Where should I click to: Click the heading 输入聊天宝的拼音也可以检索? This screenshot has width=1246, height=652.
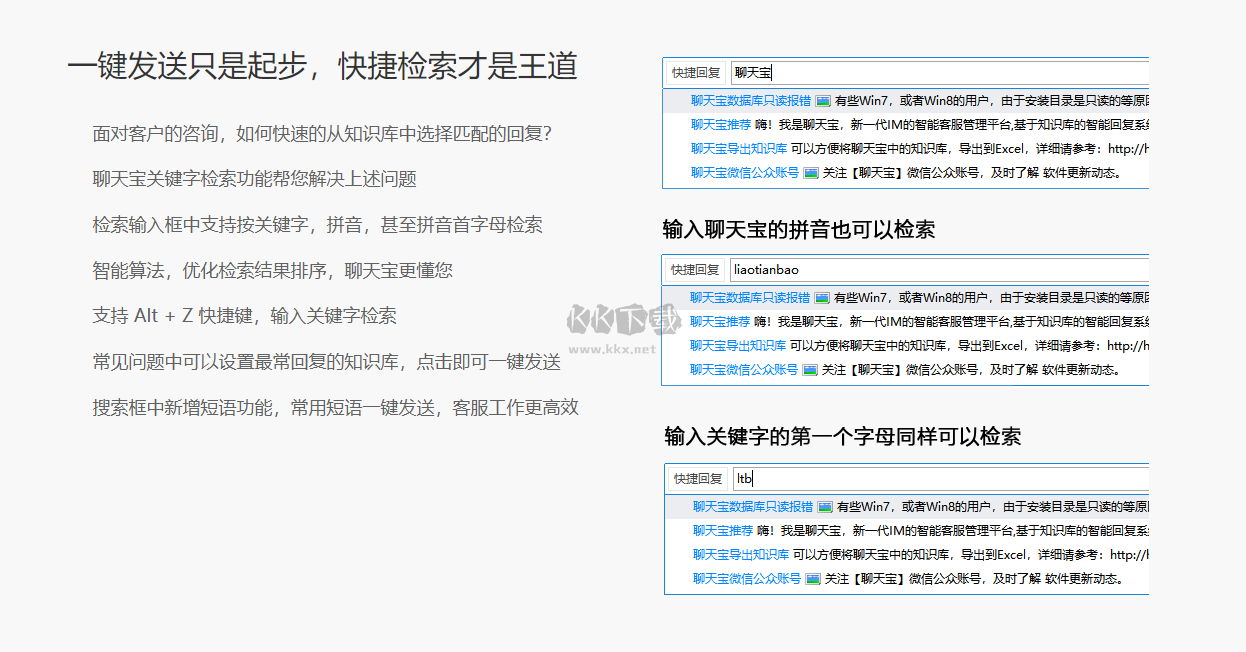point(799,230)
